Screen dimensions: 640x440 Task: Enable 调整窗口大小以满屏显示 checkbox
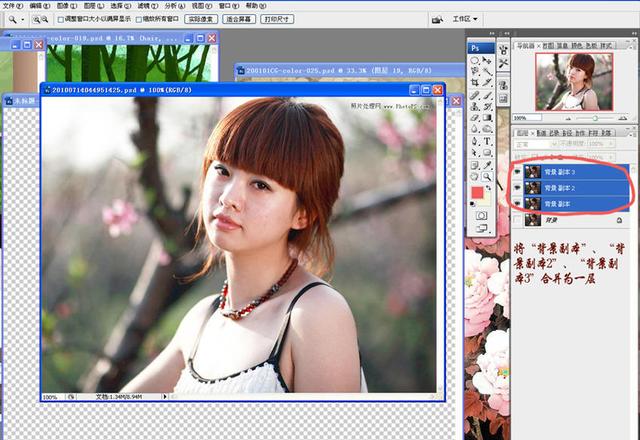[x=61, y=19]
